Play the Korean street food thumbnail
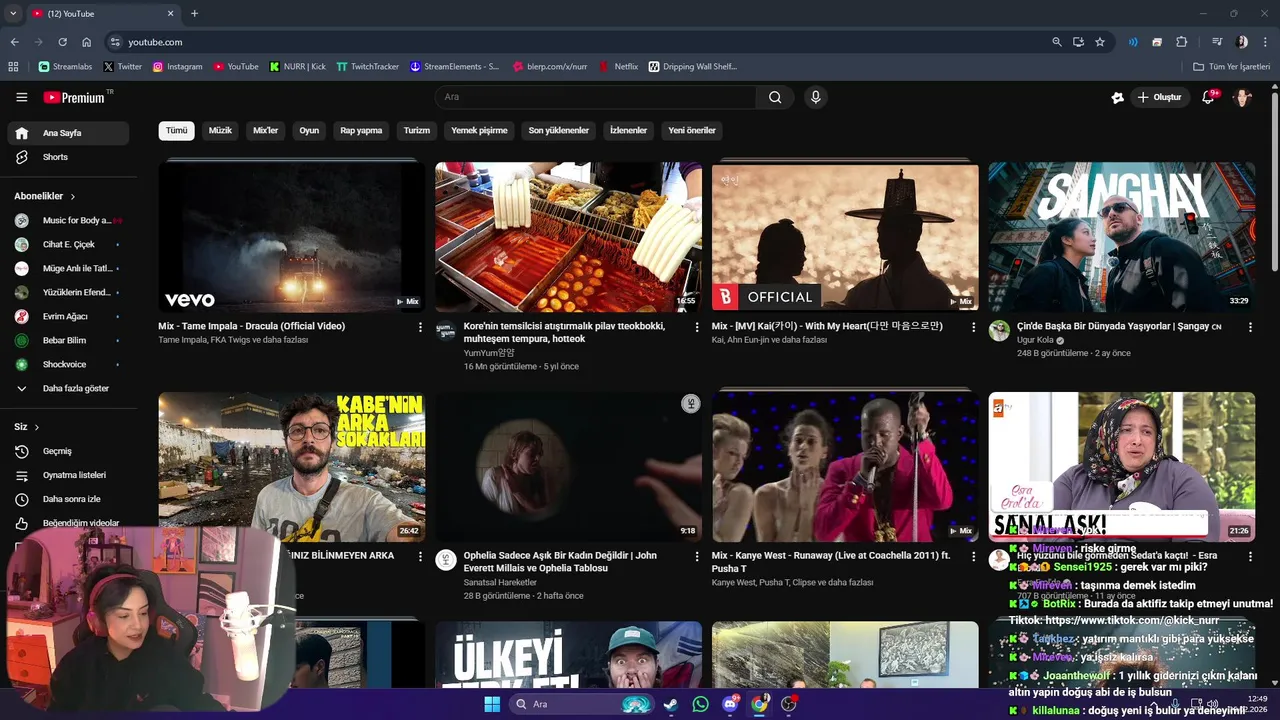Image resolution: width=1280 pixels, height=720 pixels. click(568, 237)
